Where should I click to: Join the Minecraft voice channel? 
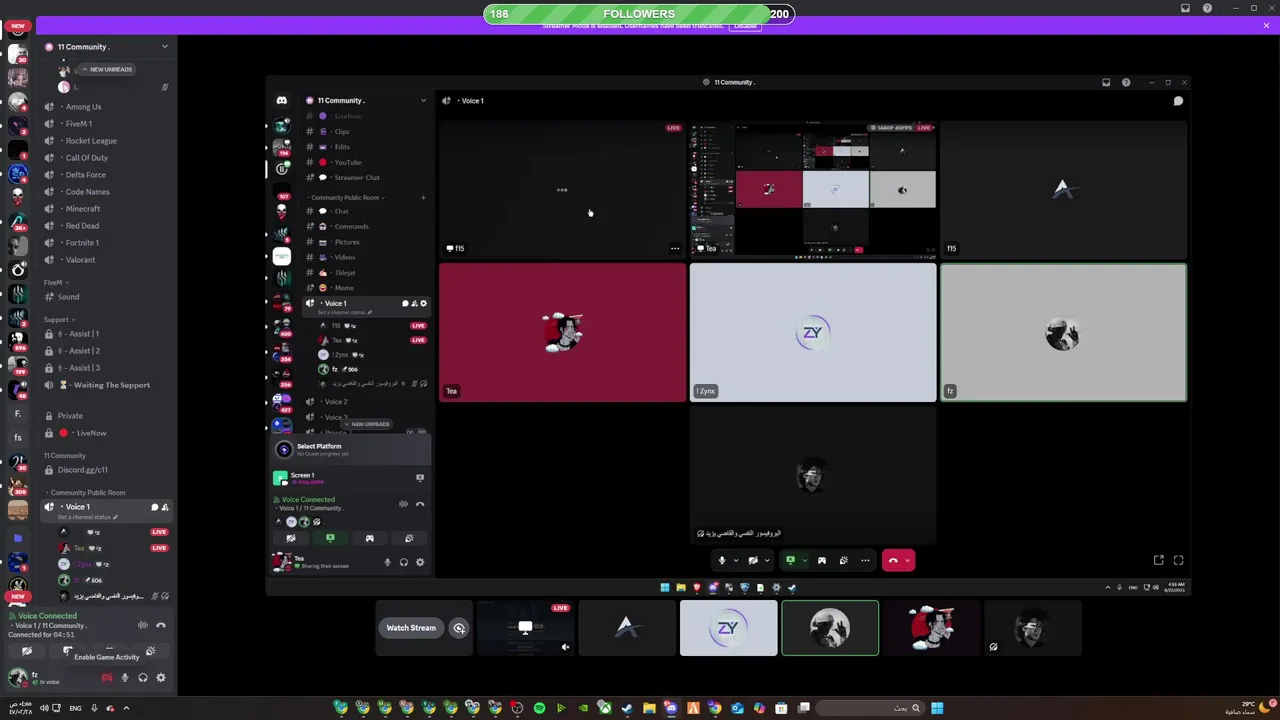[x=82, y=209]
